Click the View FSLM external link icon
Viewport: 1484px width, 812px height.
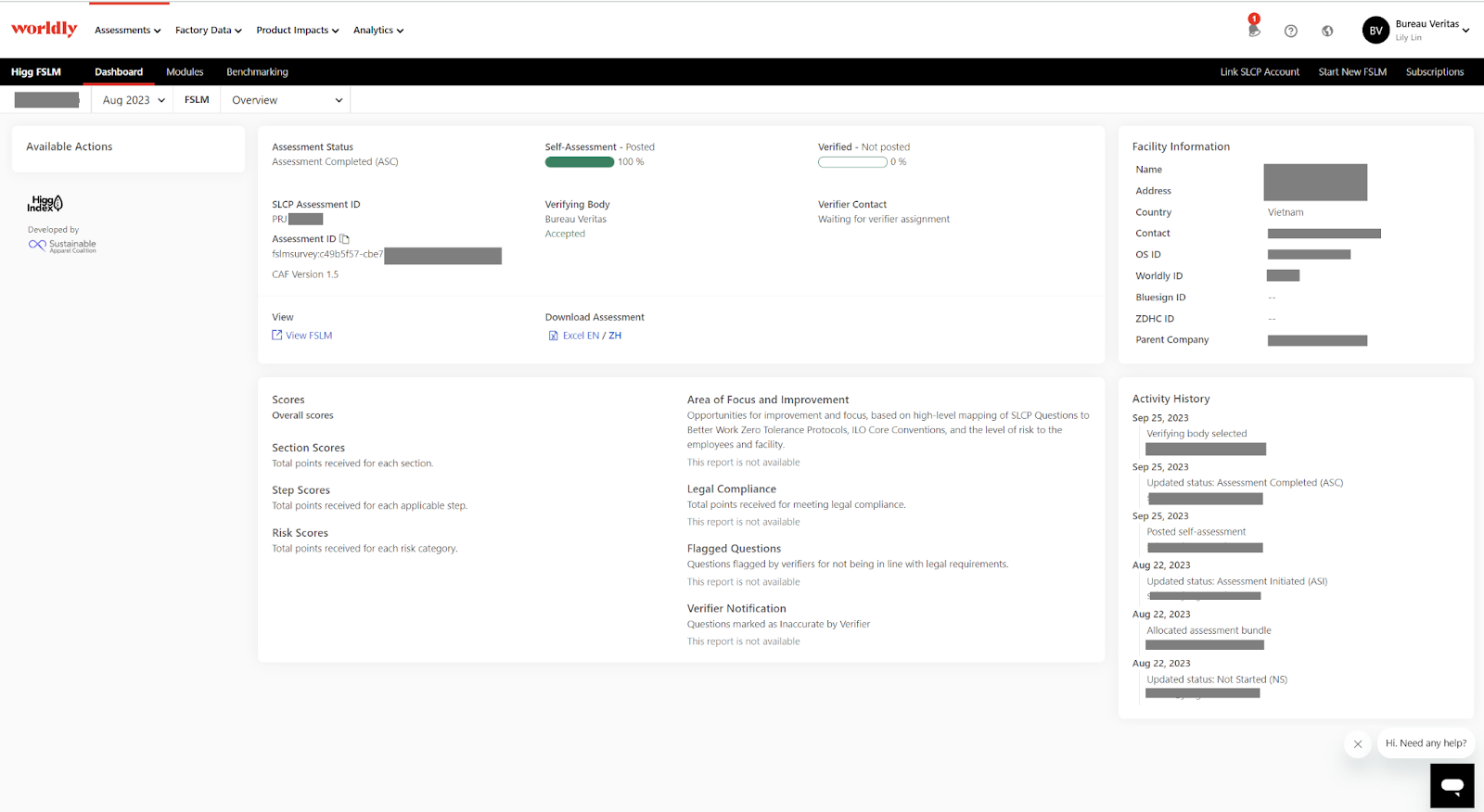(x=277, y=336)
